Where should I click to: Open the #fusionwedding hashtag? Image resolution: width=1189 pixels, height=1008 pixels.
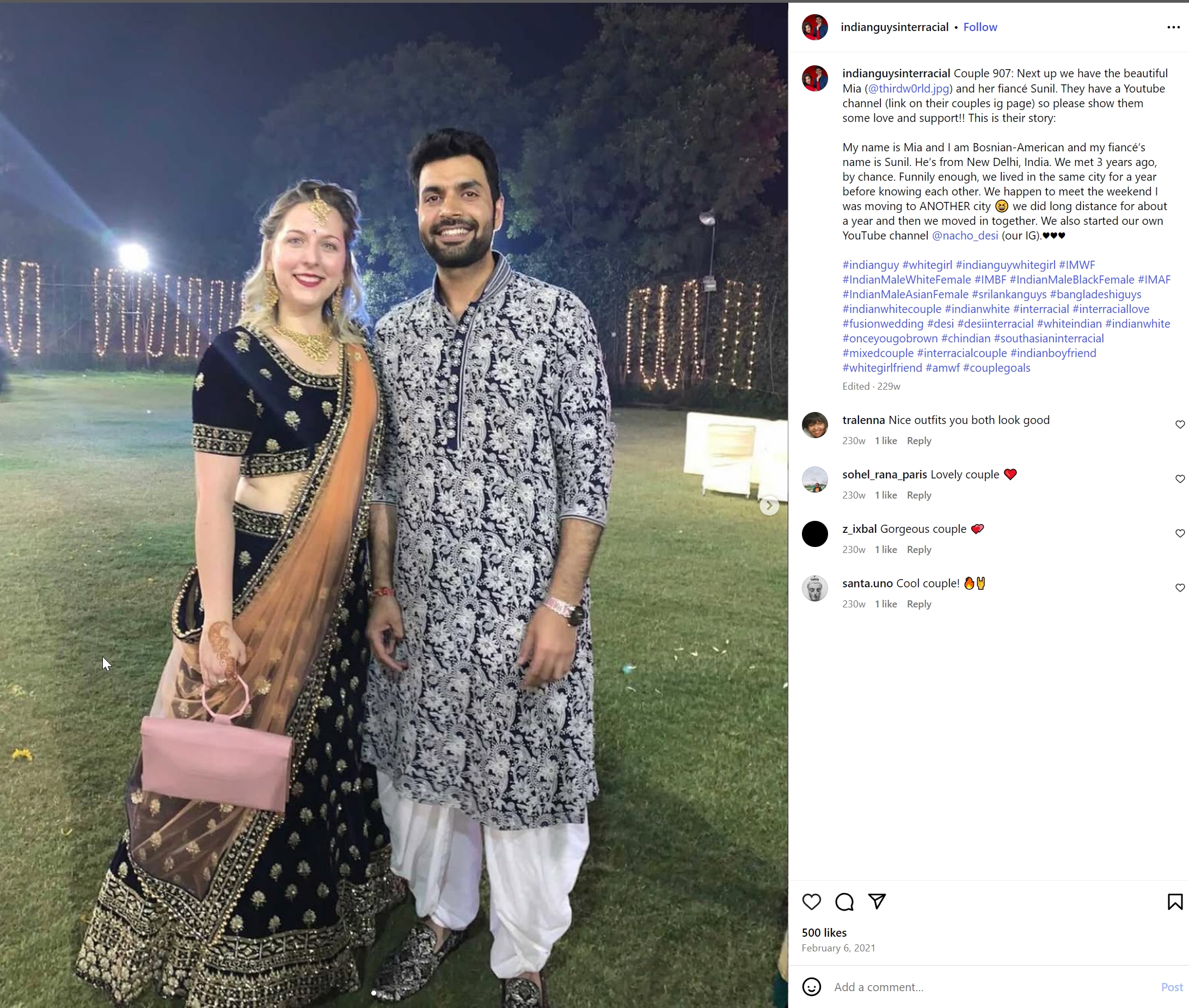pyautogui.click(x=882, y=323)
